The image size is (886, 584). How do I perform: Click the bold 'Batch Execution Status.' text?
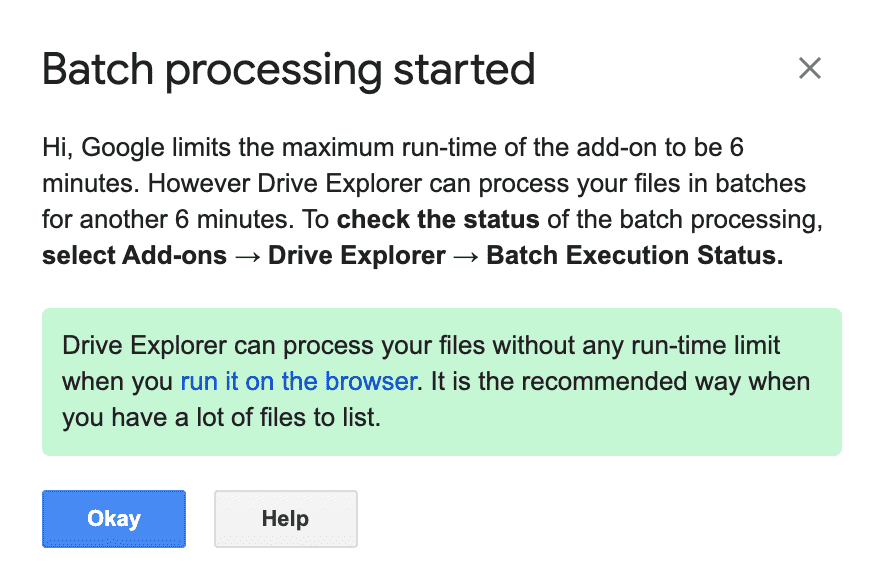[x=635, y=255]
